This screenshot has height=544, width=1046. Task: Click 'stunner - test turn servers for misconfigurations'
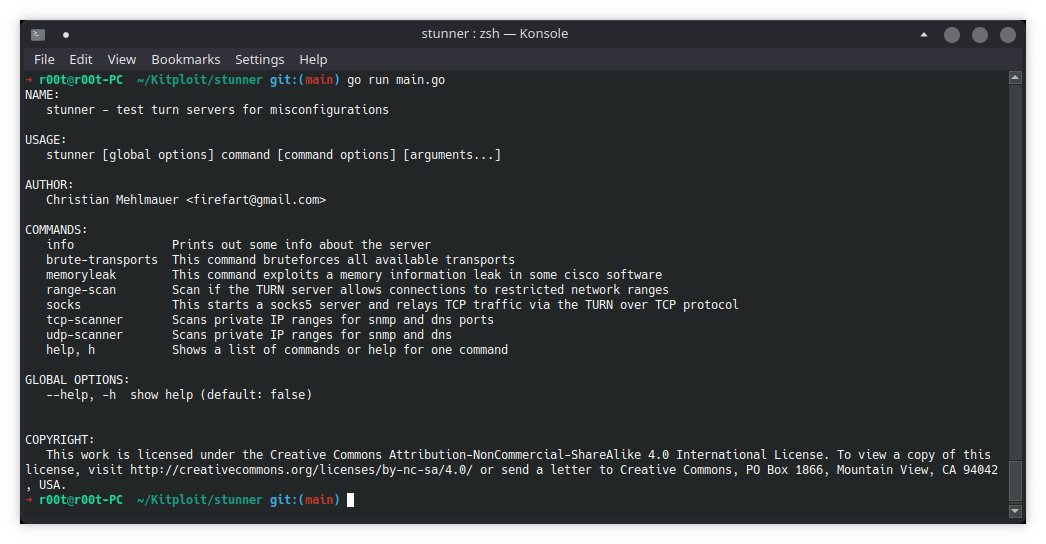point(217,109)
